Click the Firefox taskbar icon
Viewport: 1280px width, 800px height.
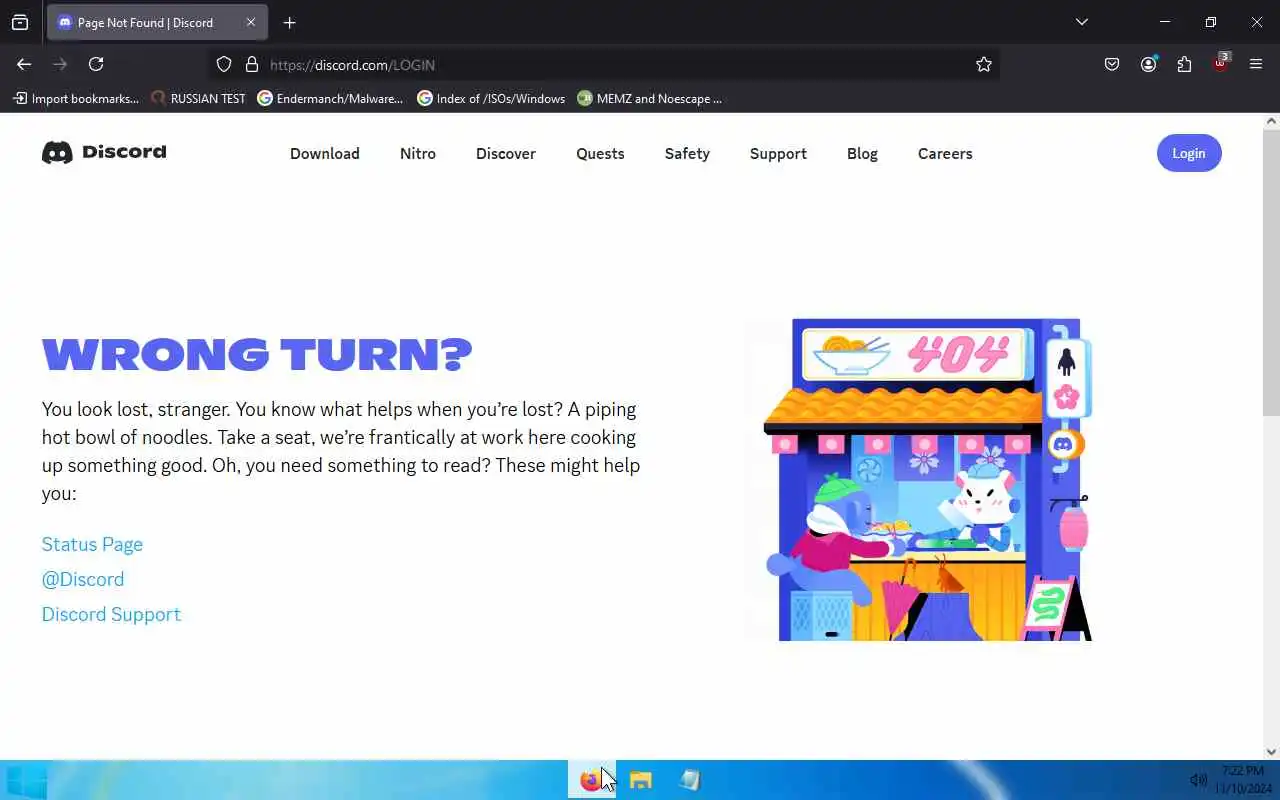(x=592, y=780)
